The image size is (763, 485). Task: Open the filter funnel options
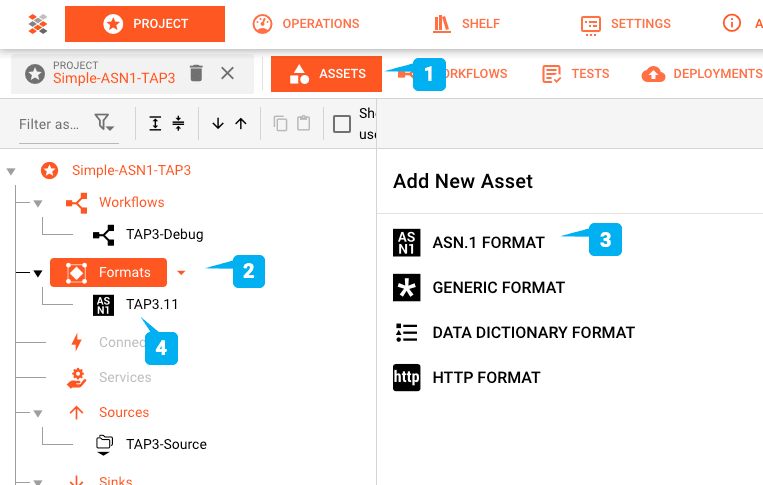(x=104, y=123)
